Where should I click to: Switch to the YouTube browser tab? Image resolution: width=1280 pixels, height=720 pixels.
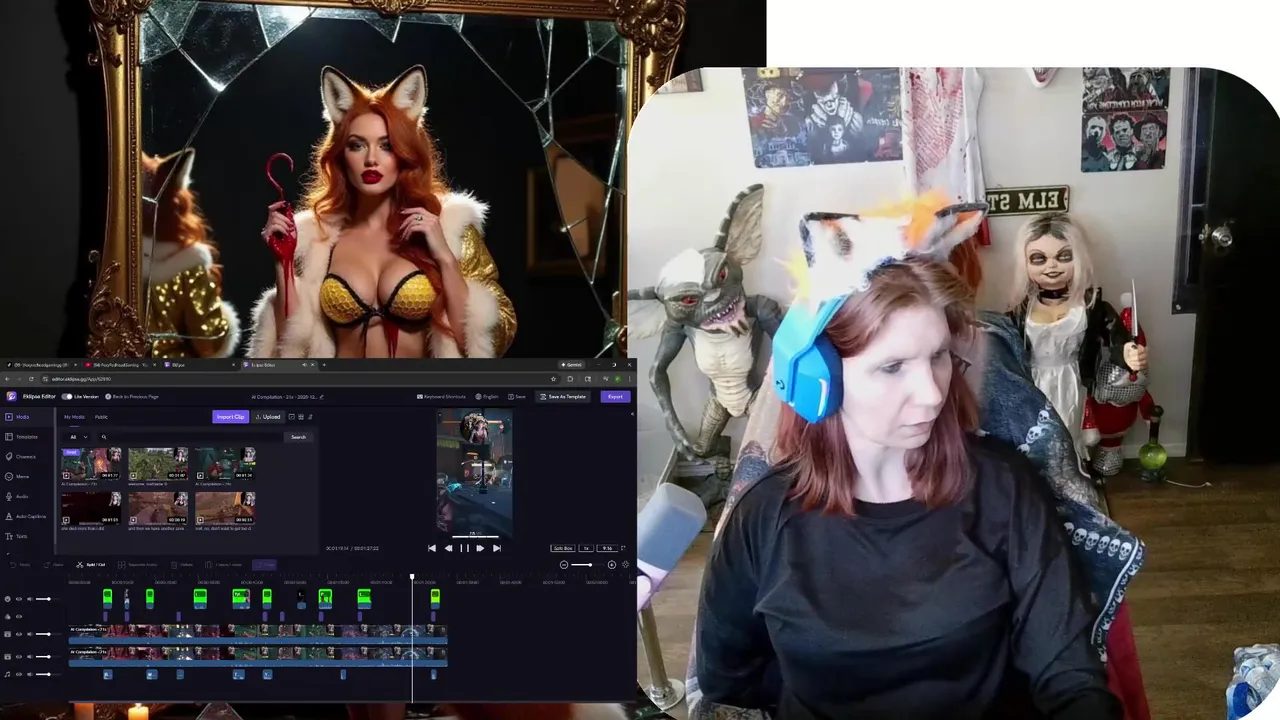(x=120, y=365)
